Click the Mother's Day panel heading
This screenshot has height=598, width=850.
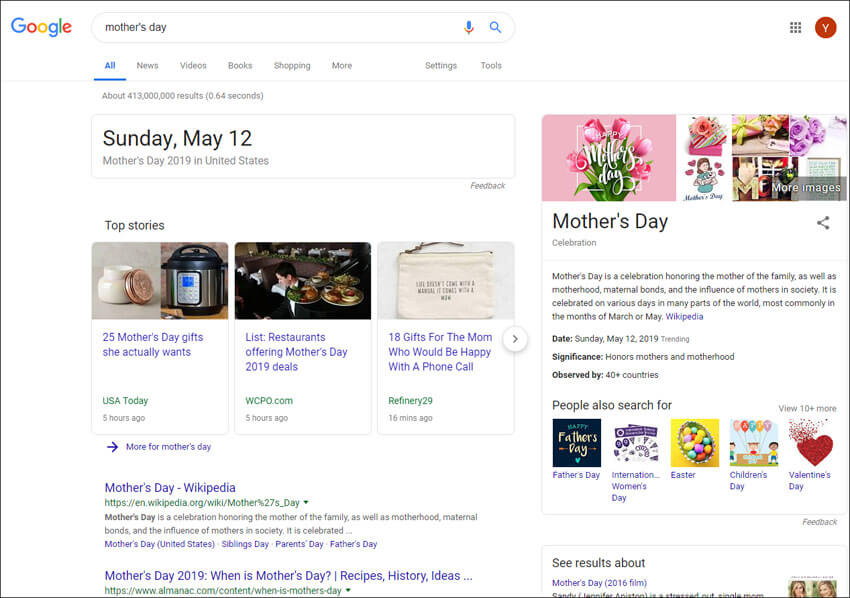pos(610,221)
